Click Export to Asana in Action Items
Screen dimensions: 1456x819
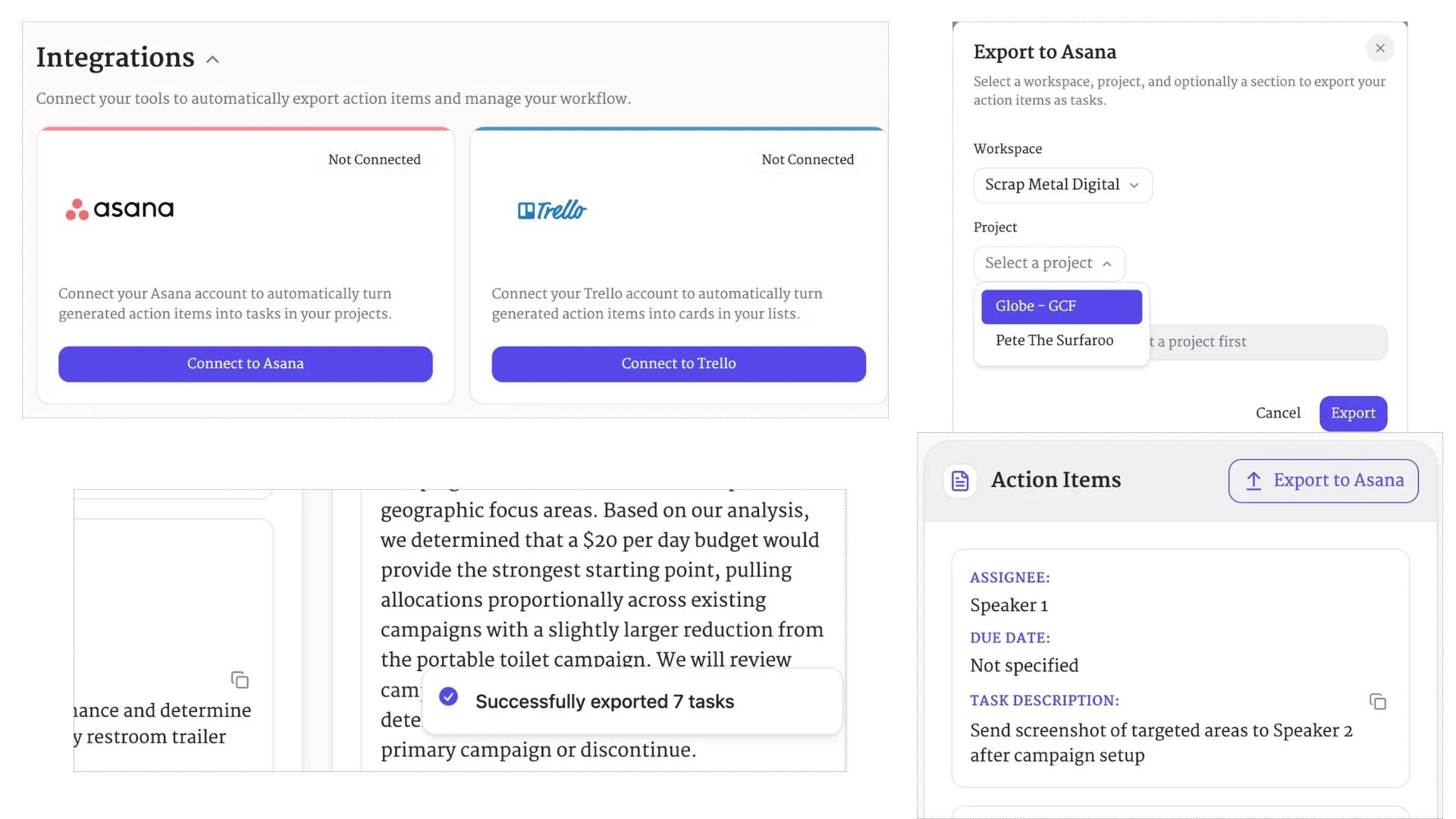point(1323,481)
